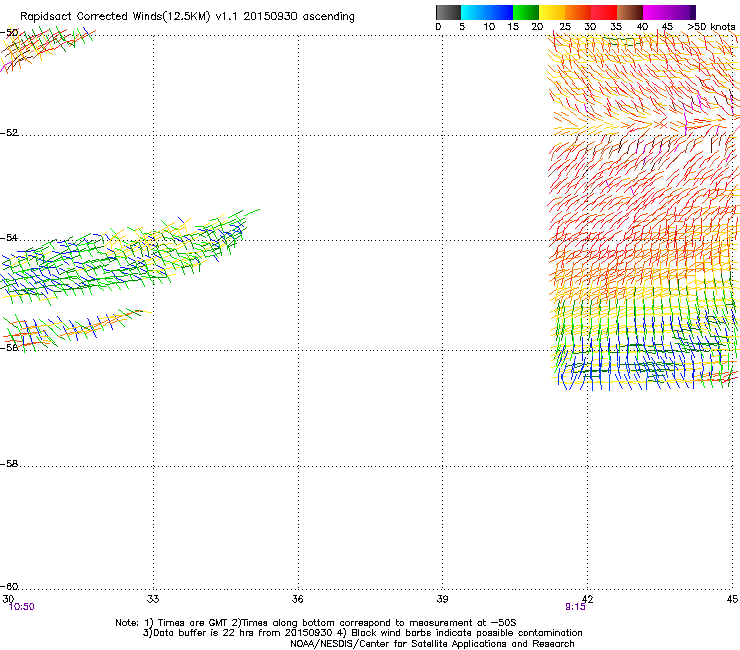Viewport: 740px width, 650px height.
Task: Click the -56 latitude axis label
Action: (9, 347)
